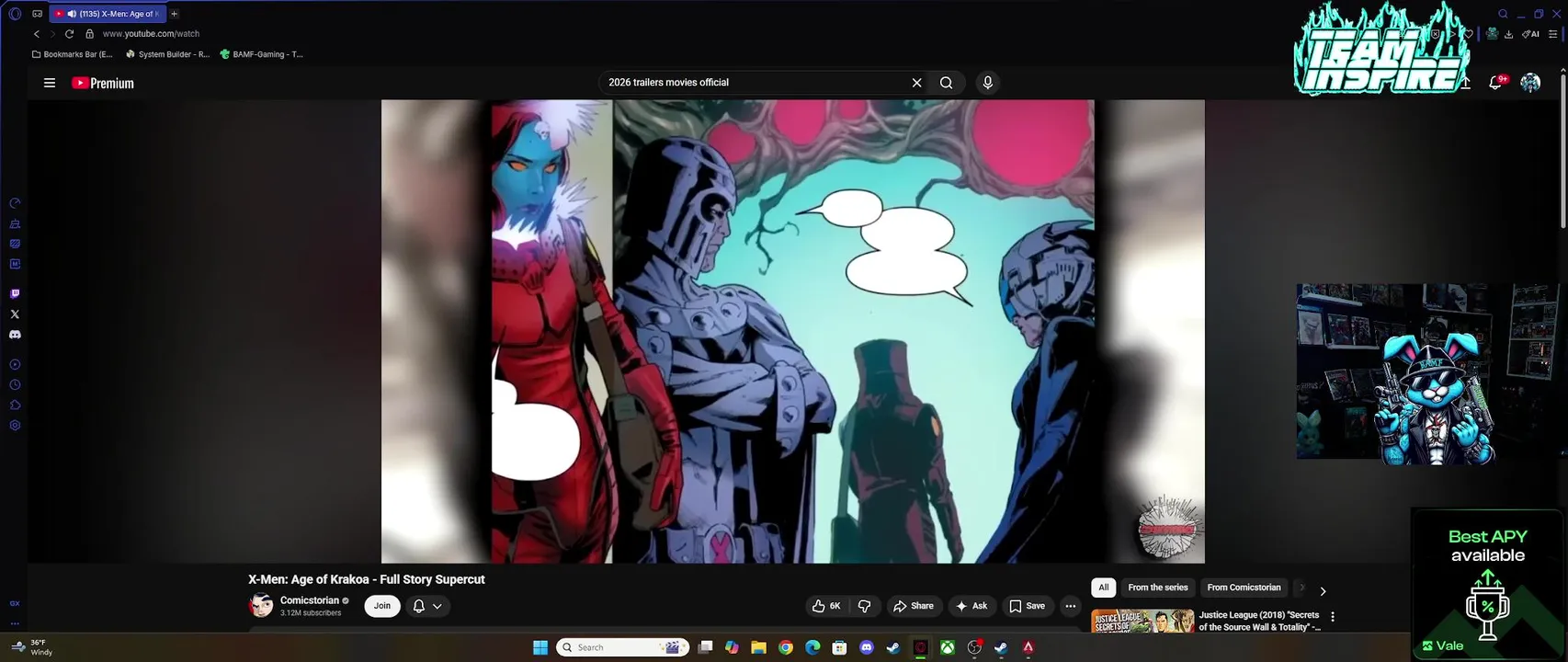The height and width of the screenshot is (662, 1568).
Task: Open Xbox app from the taskbar
Action: [x=947, y=647]
